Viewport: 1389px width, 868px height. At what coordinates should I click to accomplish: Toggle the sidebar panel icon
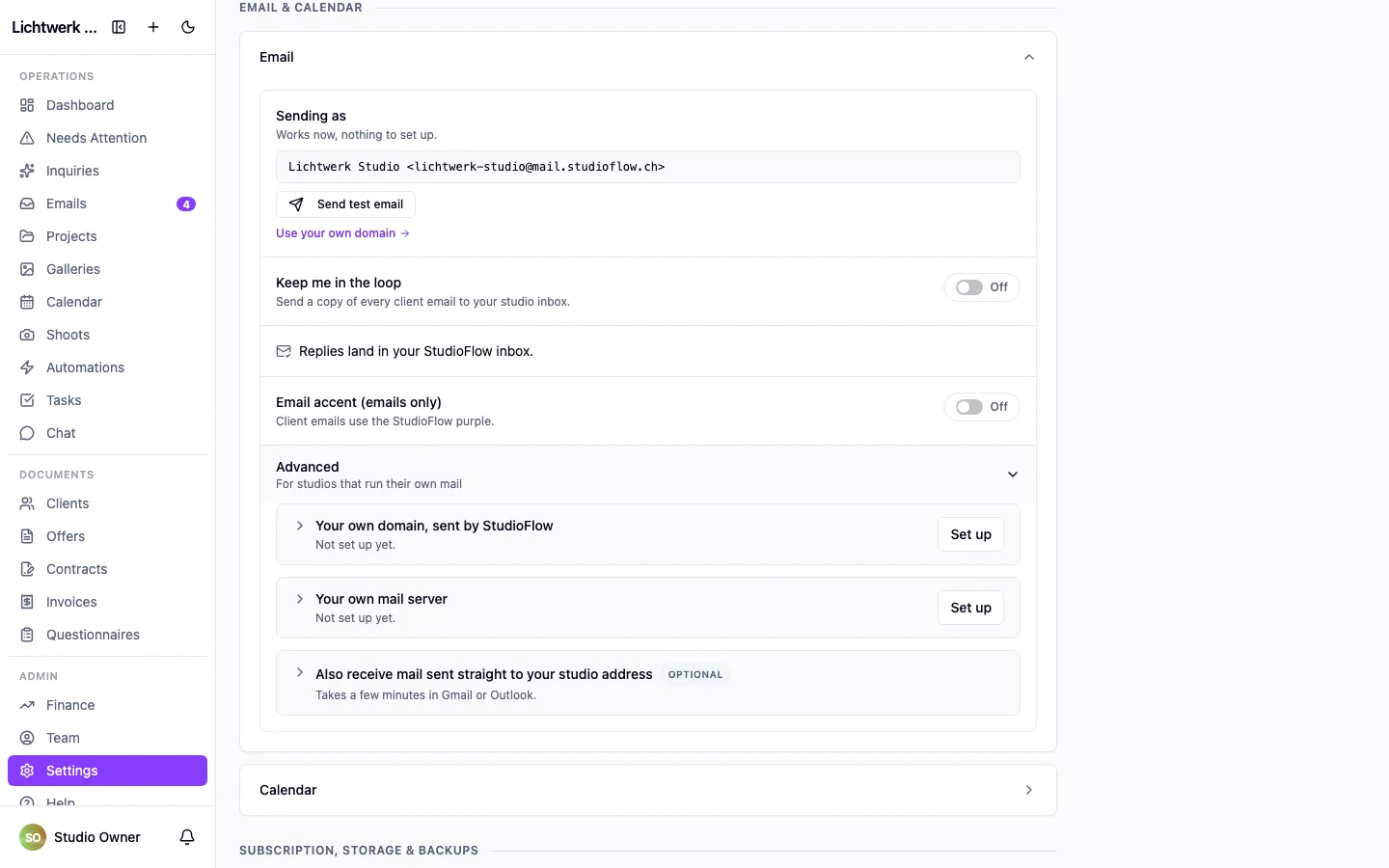tap(119, 27)
